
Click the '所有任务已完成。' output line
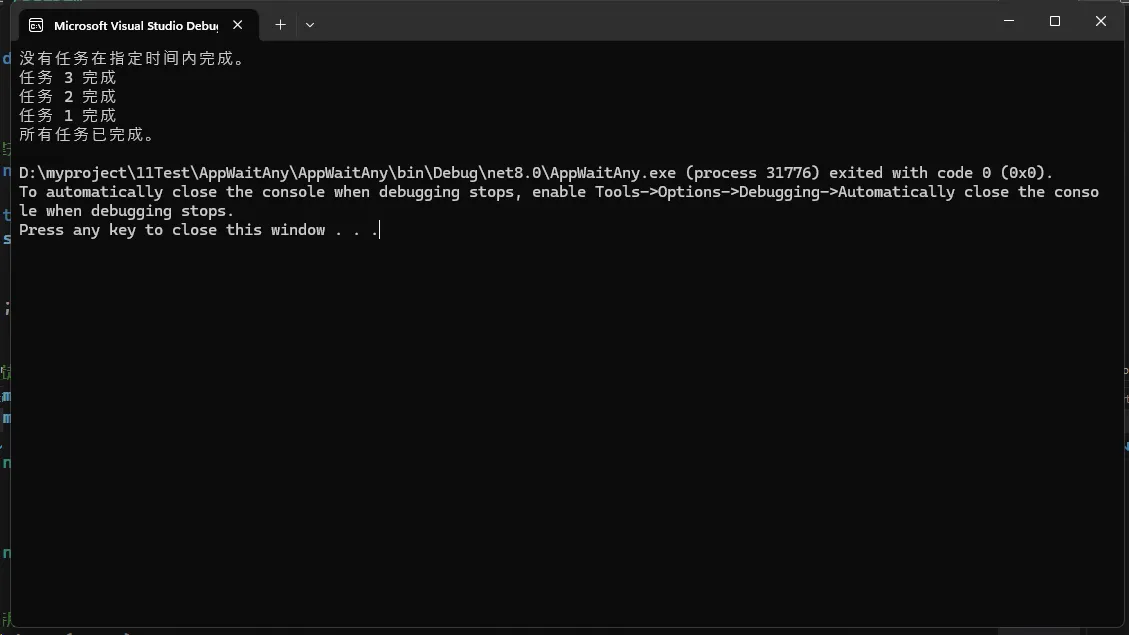(87, 134)
